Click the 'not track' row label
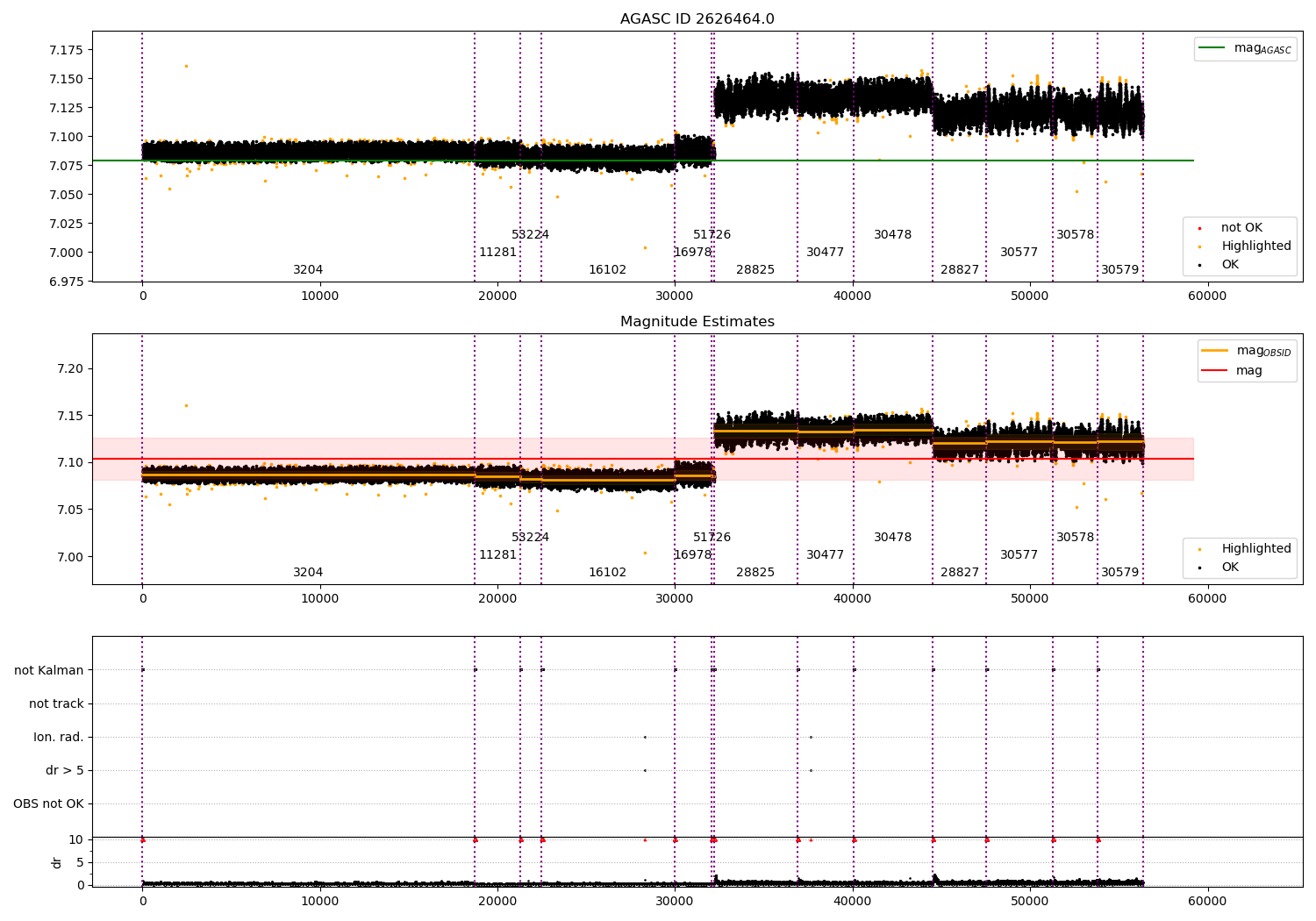This screenshot has height=921, width=1316. (x=56, y=703)
